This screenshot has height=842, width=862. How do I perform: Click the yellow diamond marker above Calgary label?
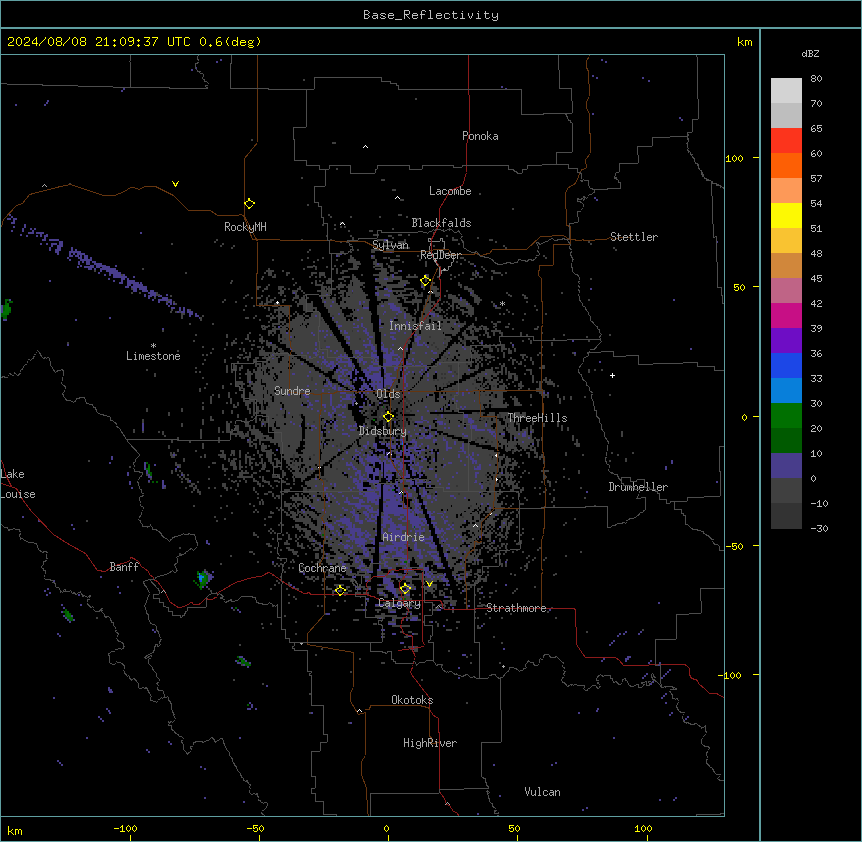[405, 589]
